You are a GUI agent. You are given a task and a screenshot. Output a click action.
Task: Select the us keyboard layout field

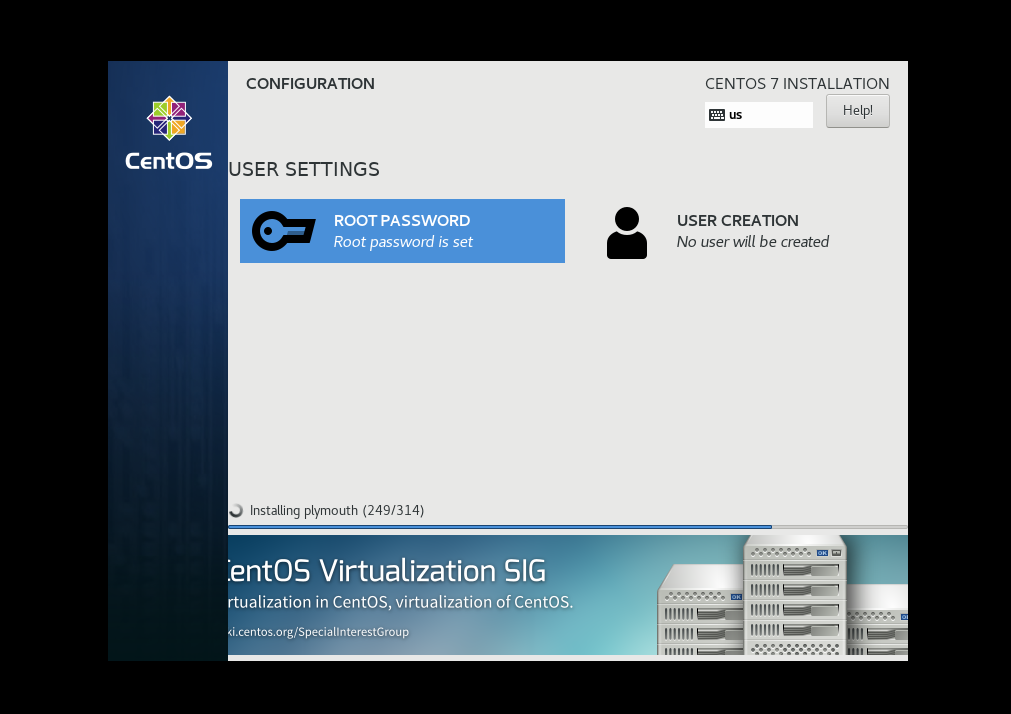click(x=758, y=115)
